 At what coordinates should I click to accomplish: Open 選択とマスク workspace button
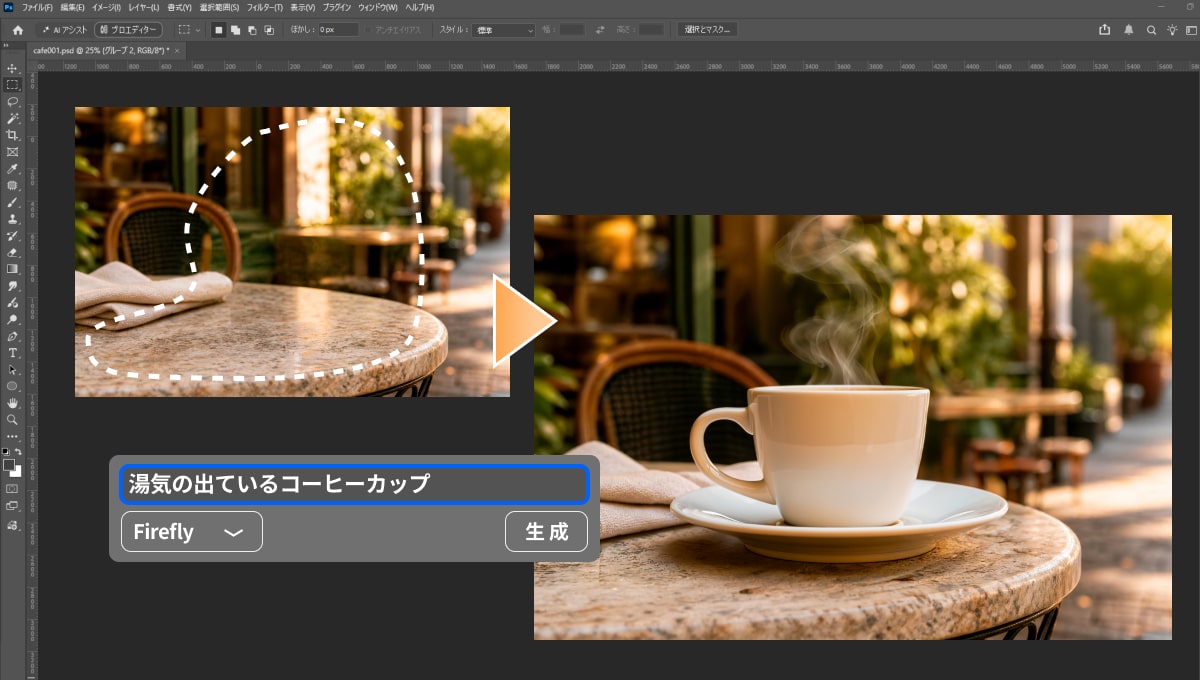[707, 30]
